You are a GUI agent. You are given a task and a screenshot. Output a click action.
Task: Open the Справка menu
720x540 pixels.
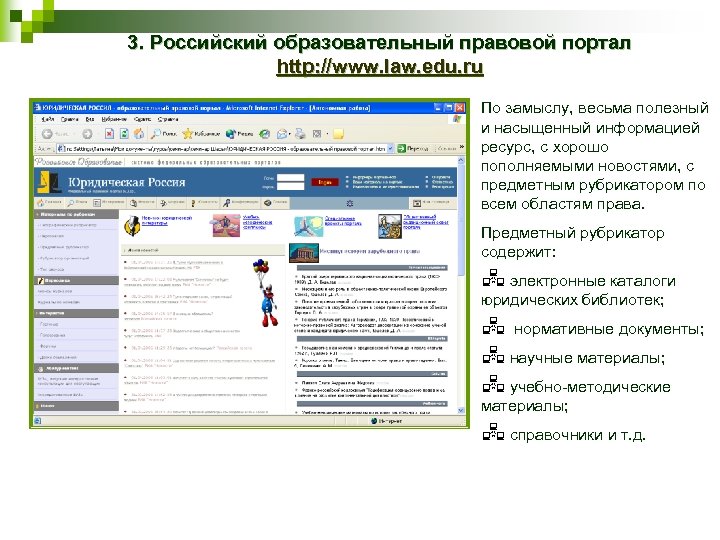click(x=168, y=119)
